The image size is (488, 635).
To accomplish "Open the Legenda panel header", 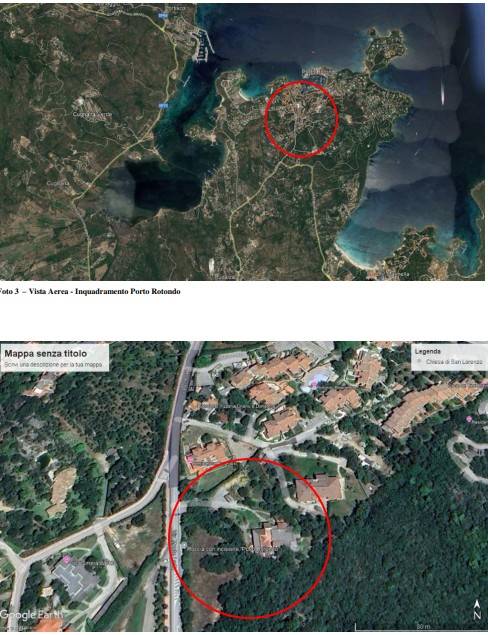I will click(x=428, y=352).
